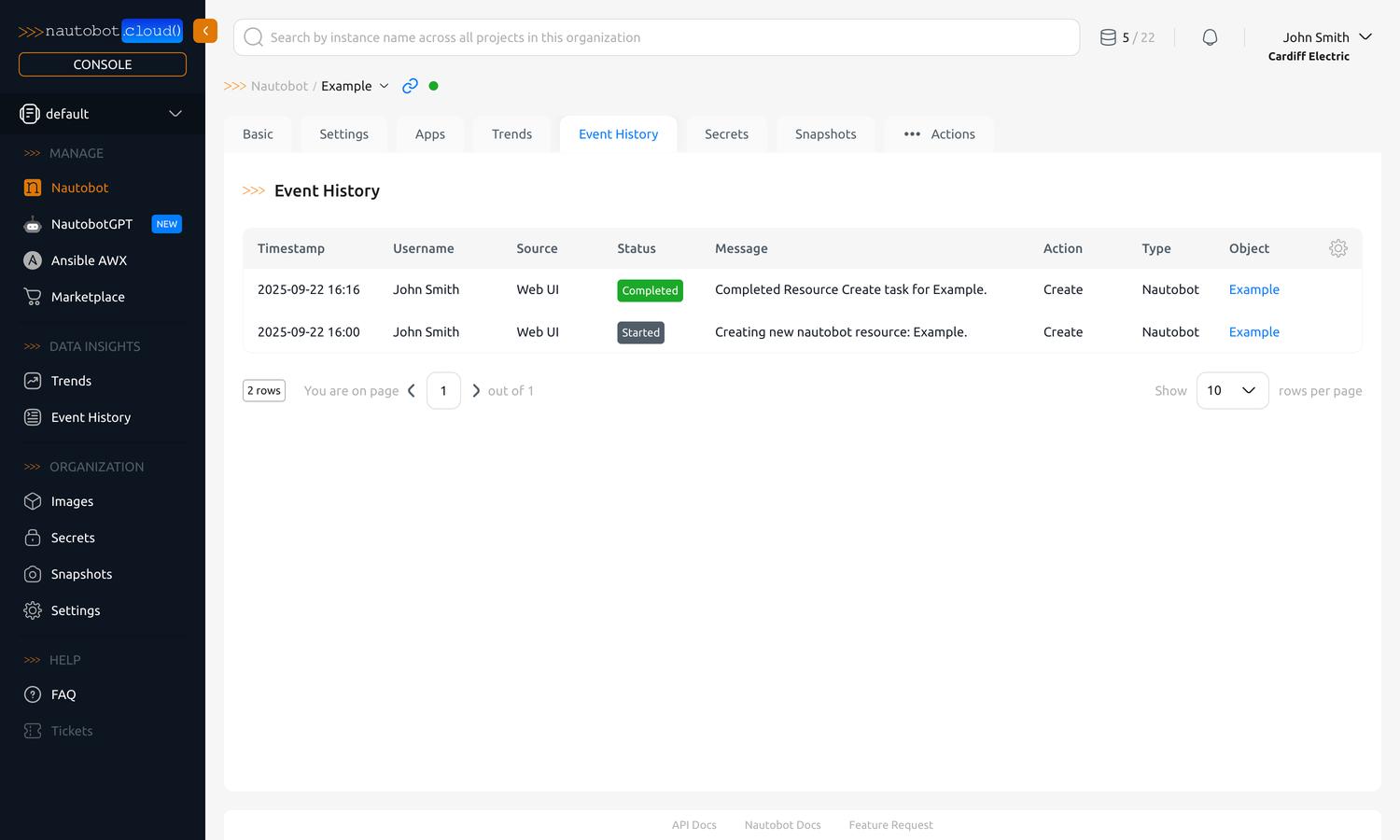Switch to the Secrets tab

(x=726, y=133)
